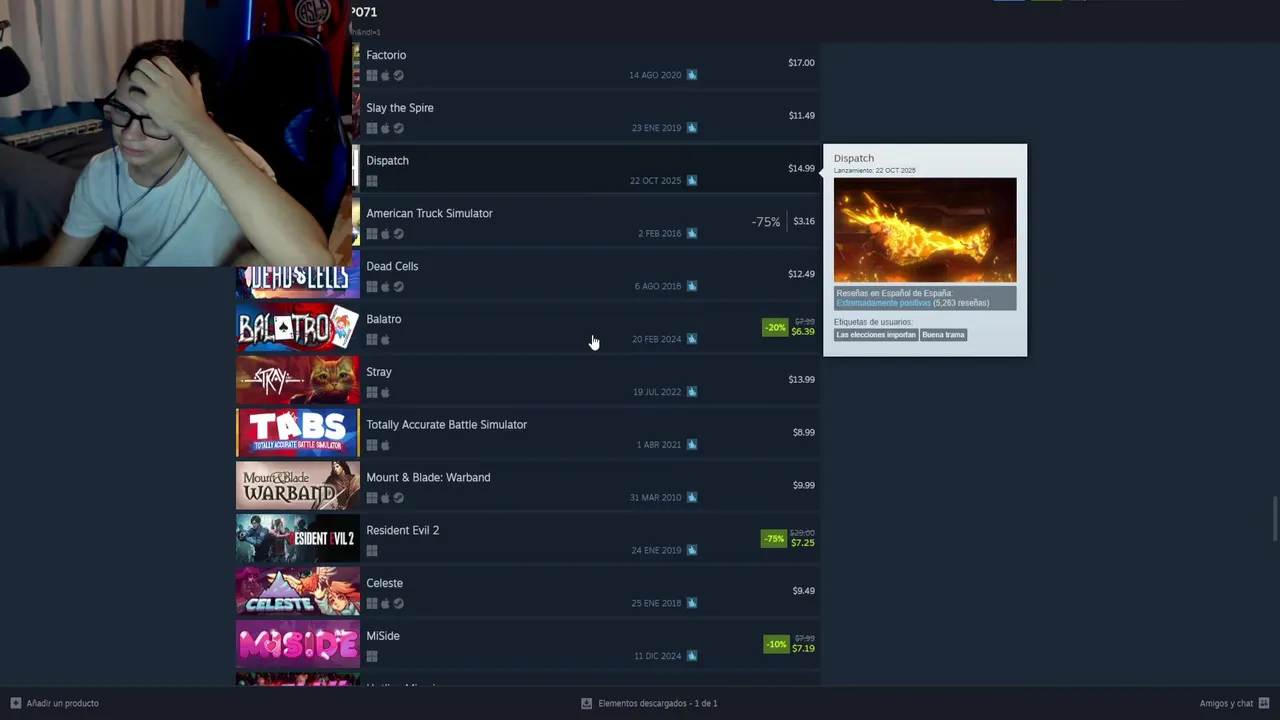Click the Apple icon under Totally Accurate Battle Simulator

[x=385, y=446]
